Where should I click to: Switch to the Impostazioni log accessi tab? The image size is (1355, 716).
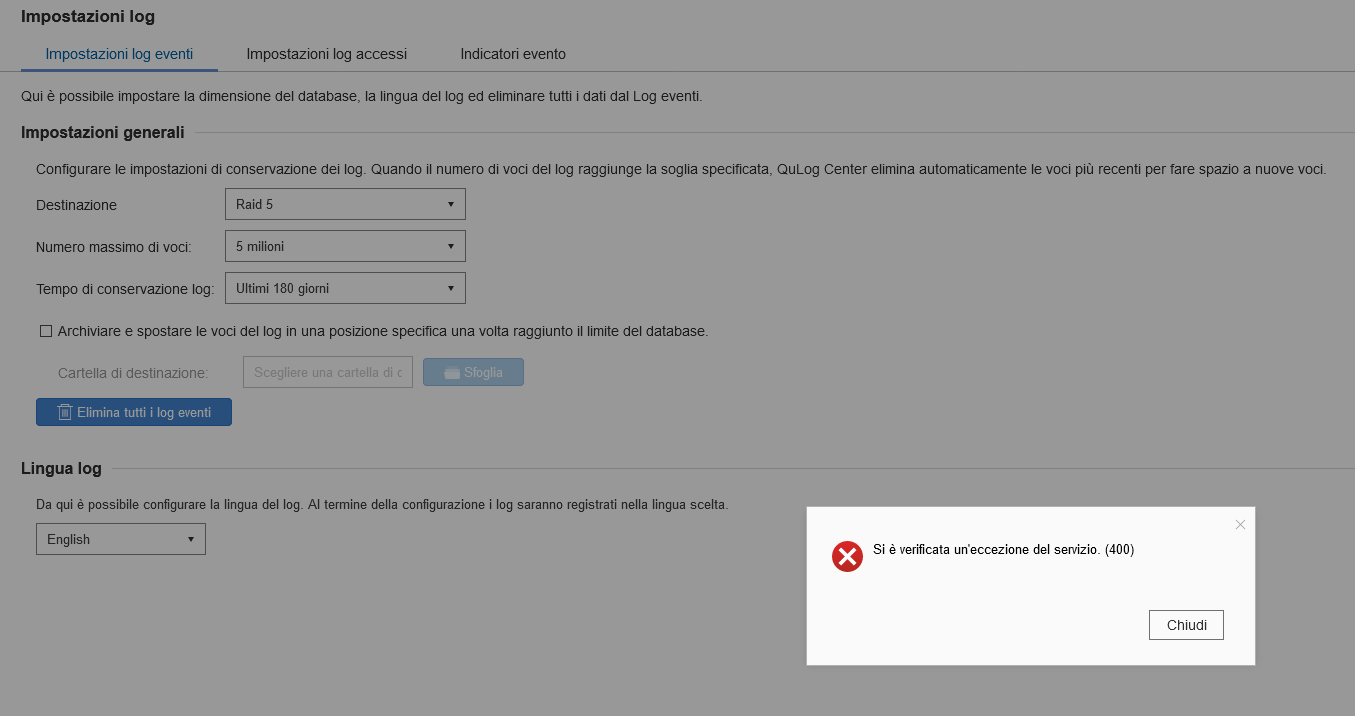coord(326,54)
